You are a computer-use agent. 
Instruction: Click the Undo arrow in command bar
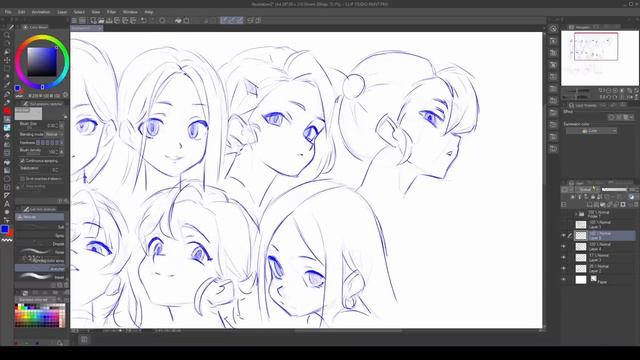click(x=144, y=20)
